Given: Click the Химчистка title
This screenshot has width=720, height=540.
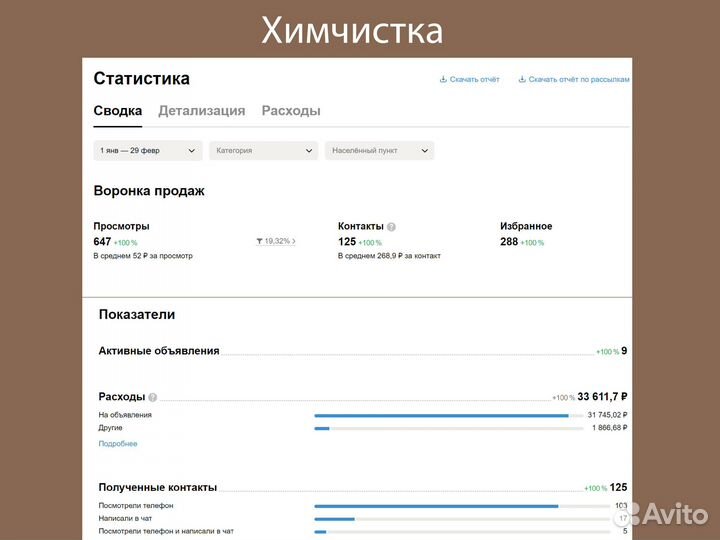Looking at the screenshot, I should point(352,31).
